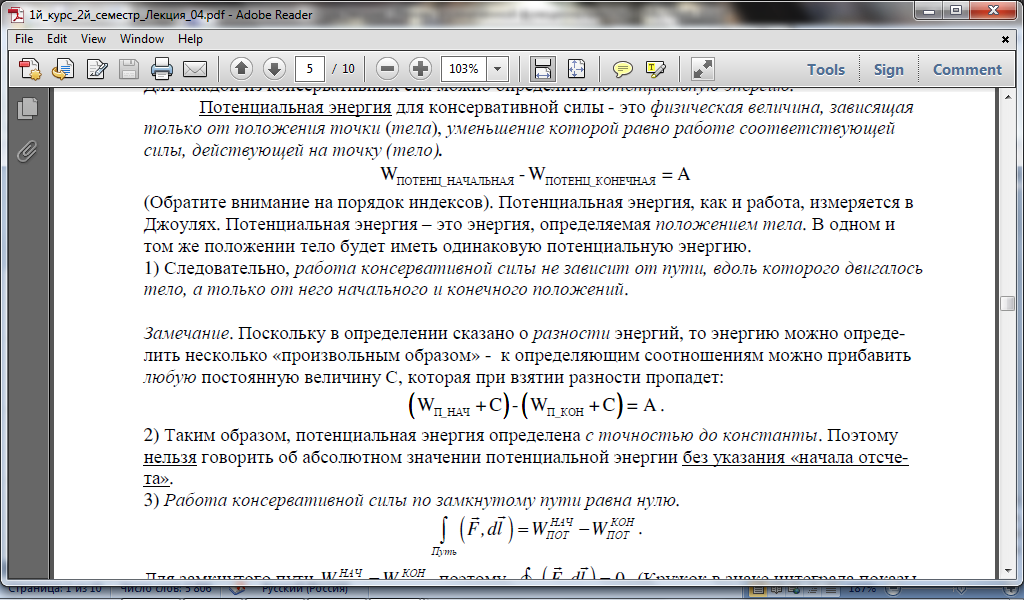1024x600 pixels.
Task: Click the Fit width scrolling icon
Action: coord(543,69)
